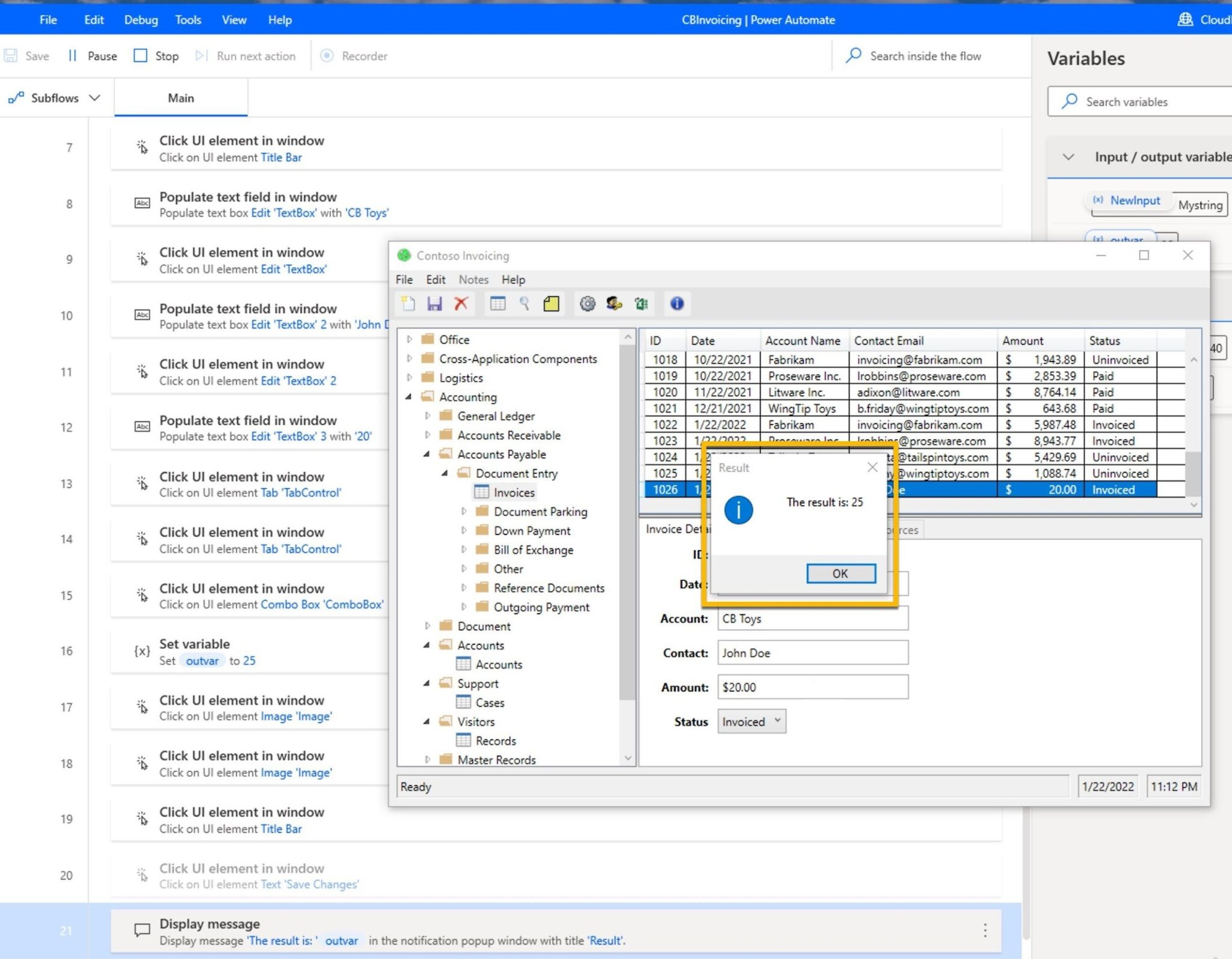Image resolution: width=1232 pixels, height=959 pixels.
Task: Click the Combo Box 'ComboBox' link in step 15
Action: pos(322,604)
